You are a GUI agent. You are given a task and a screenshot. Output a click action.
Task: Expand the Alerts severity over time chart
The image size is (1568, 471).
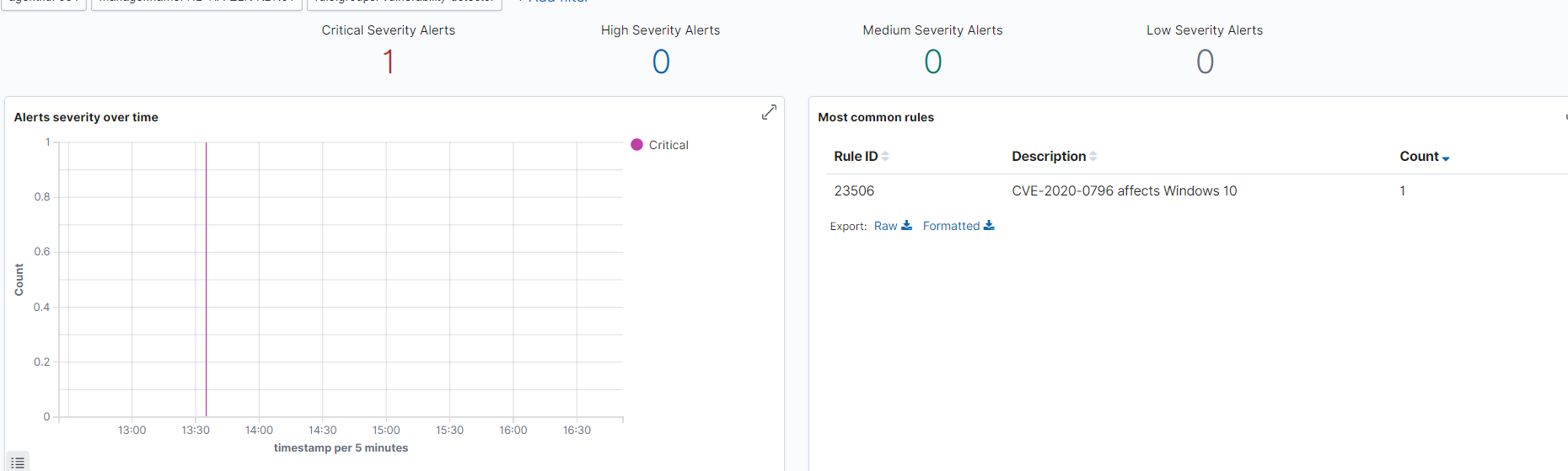click(x=769, y=112)
